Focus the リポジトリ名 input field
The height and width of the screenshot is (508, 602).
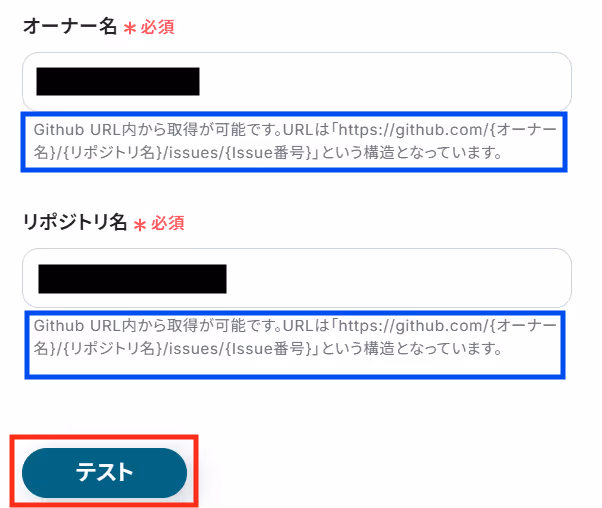click(297, 278)
